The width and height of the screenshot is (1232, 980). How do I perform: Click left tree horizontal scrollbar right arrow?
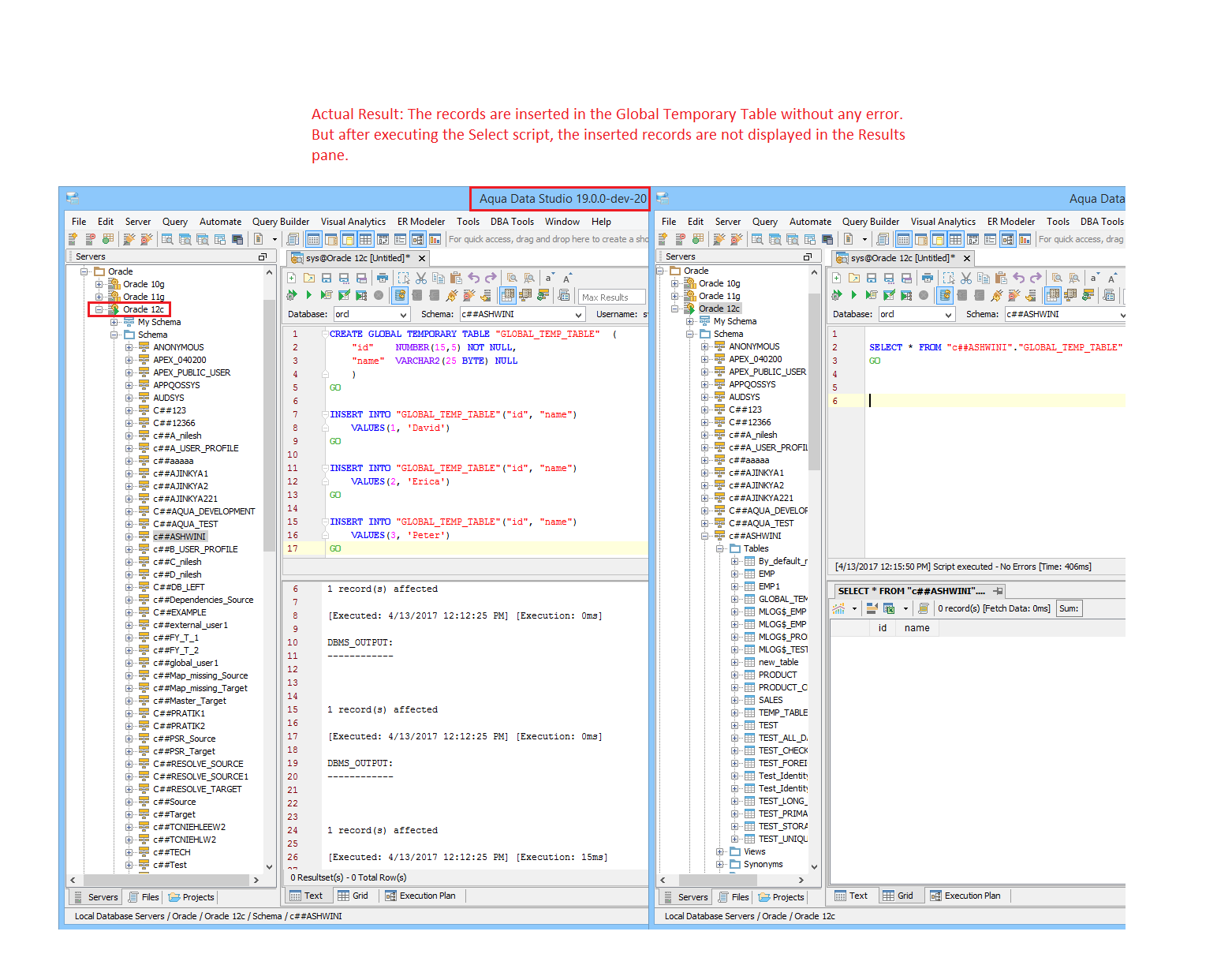tap(256, 880)
